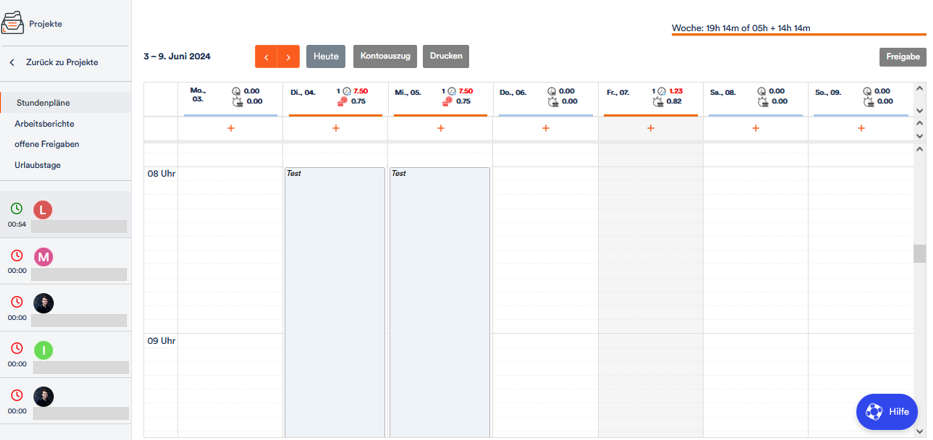Add entry with plus on Saturday 08
The height and width of the screenshot is (440, 933).
tap(756, 128)
